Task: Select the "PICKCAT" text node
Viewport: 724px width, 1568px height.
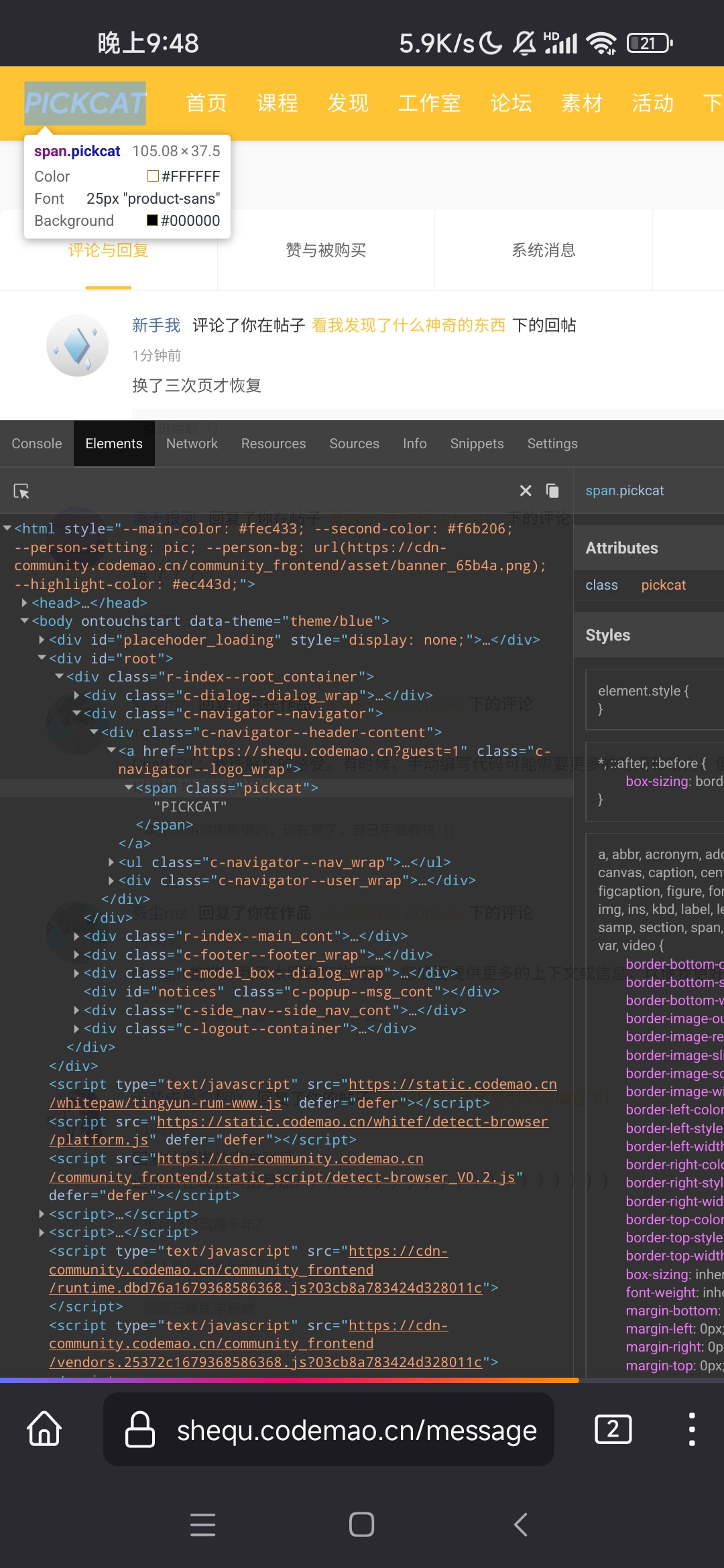Action: click(190, 806)
